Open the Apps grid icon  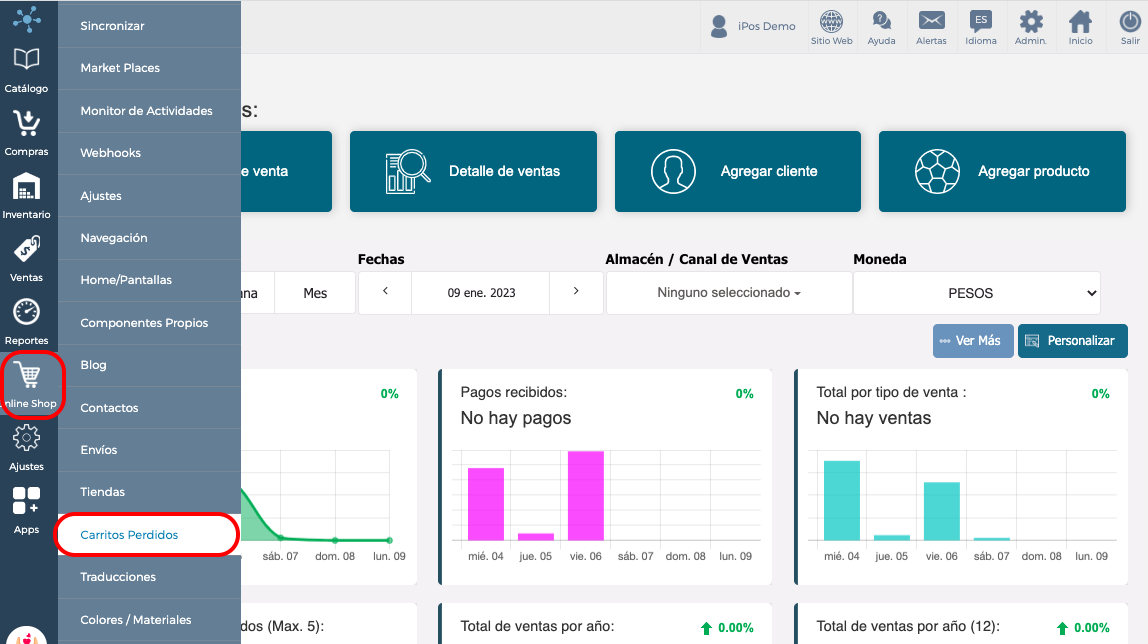click(26, 501)
